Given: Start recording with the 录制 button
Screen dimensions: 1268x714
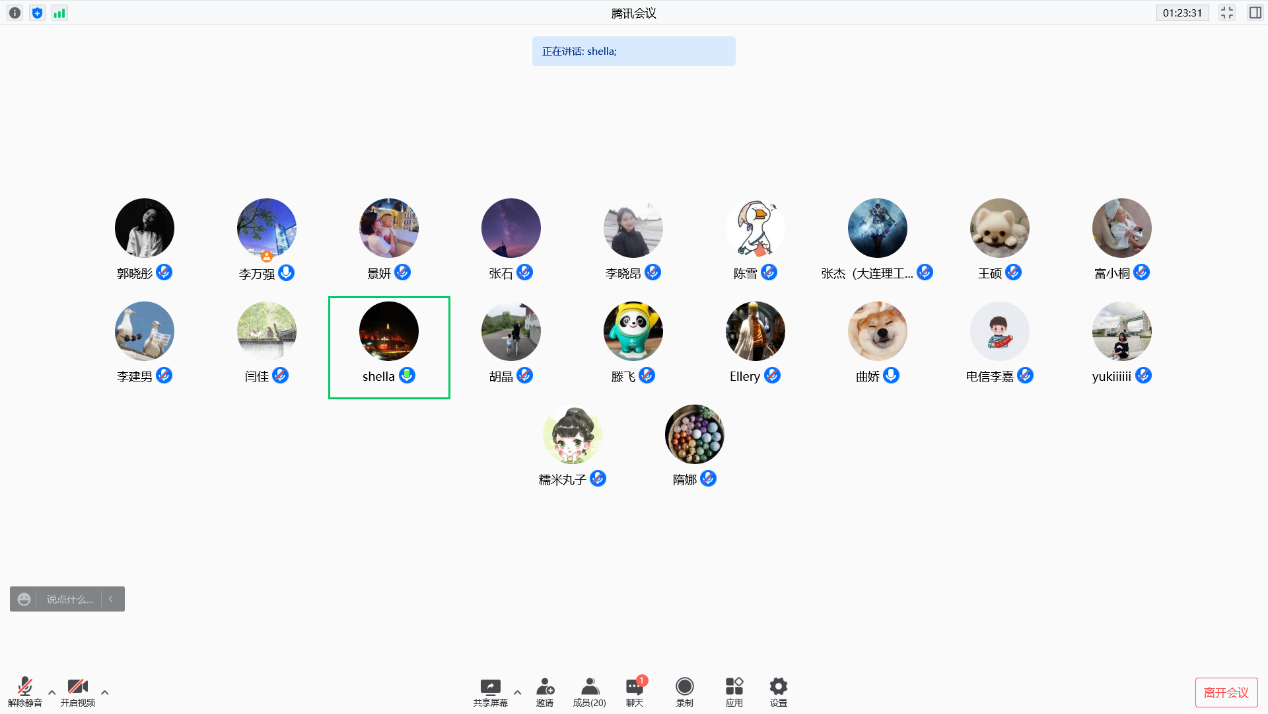Looking at the screenshot, I should click(x=684, y=691).
